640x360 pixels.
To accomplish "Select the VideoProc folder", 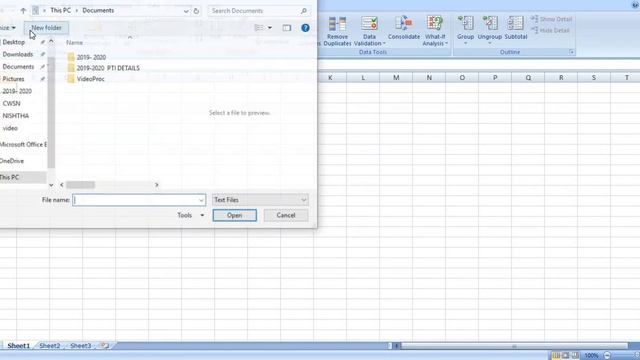I will pos(86,79).
